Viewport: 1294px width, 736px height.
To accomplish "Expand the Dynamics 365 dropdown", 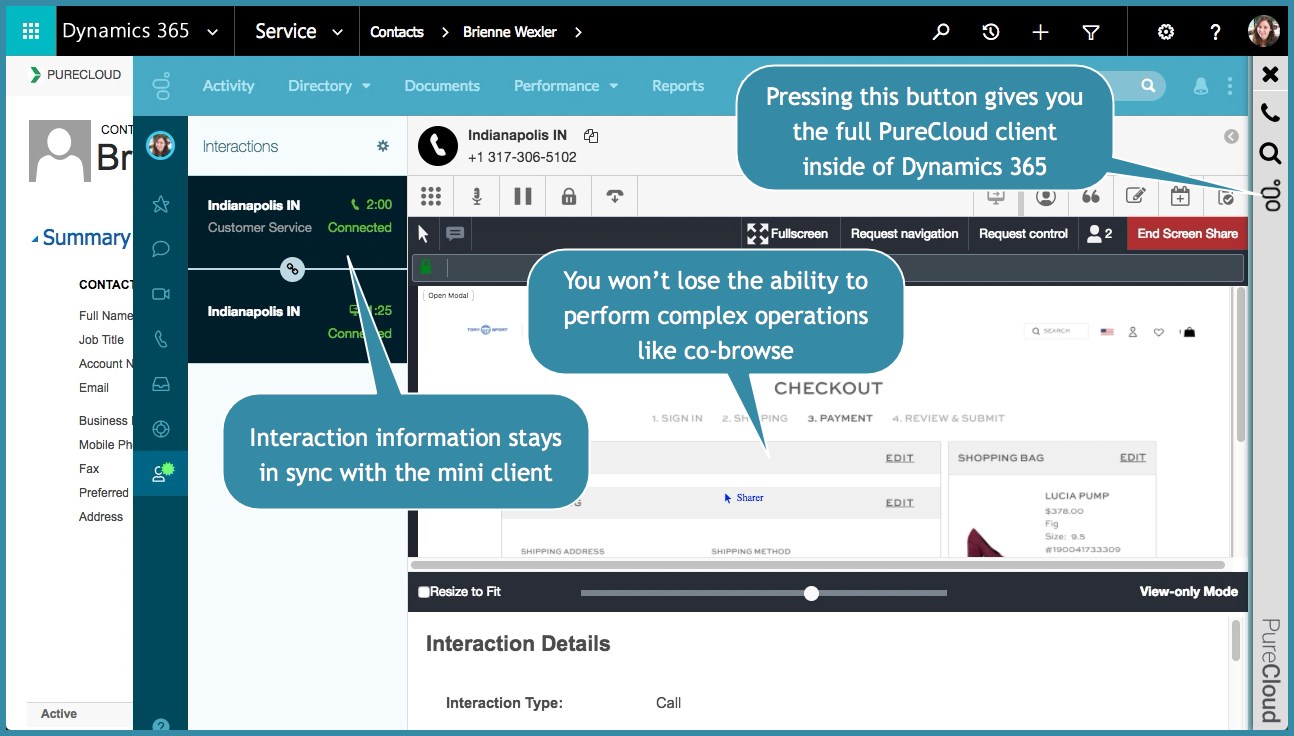I will [x=212, y=32].
